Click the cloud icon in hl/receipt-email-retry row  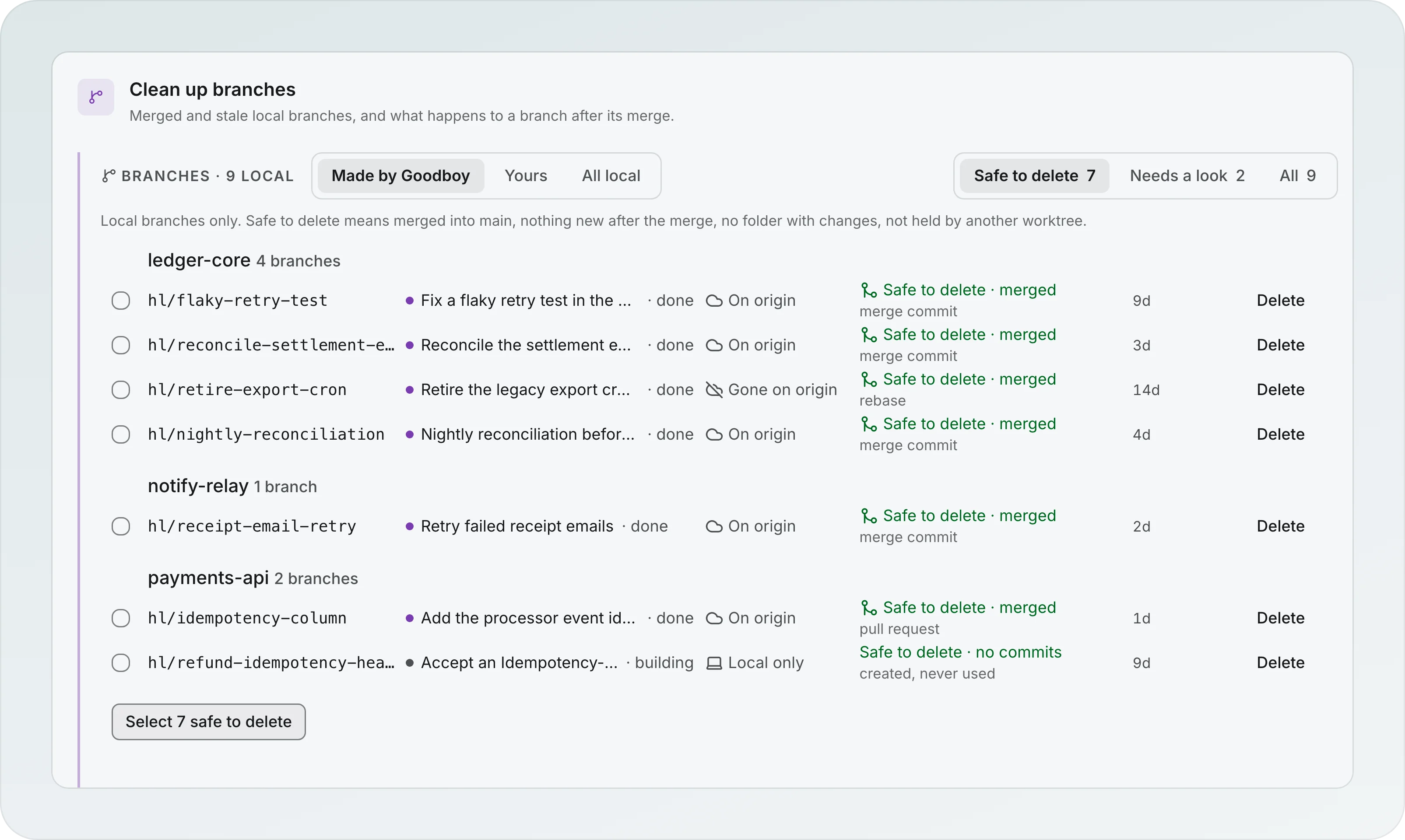[x=714, y=526]
